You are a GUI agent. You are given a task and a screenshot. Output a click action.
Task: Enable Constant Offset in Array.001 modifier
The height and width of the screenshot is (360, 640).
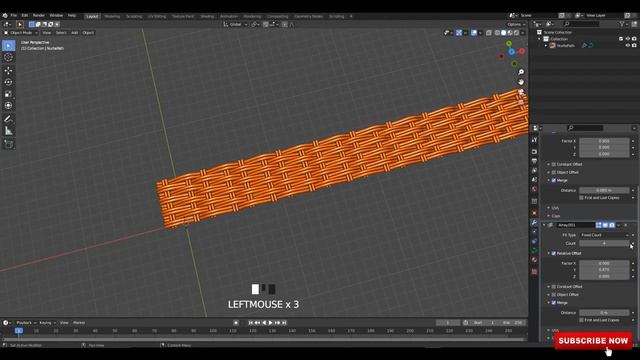click(x=554, y=287)
